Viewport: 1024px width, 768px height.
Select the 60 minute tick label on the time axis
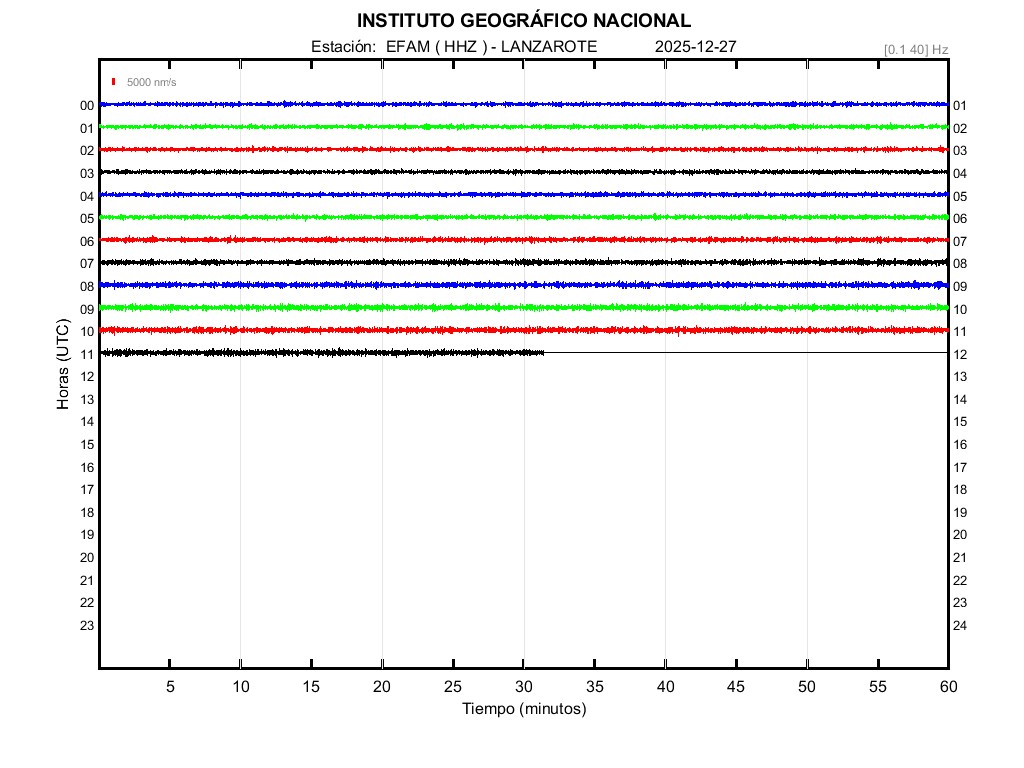(947, 686)
